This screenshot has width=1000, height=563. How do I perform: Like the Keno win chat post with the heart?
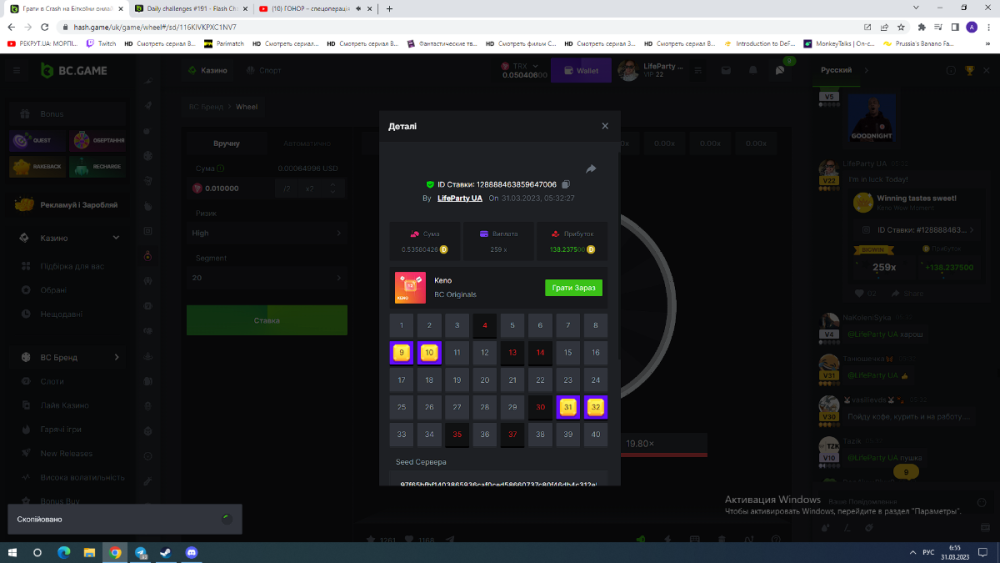pyautogui.click(x=859, y=293)
